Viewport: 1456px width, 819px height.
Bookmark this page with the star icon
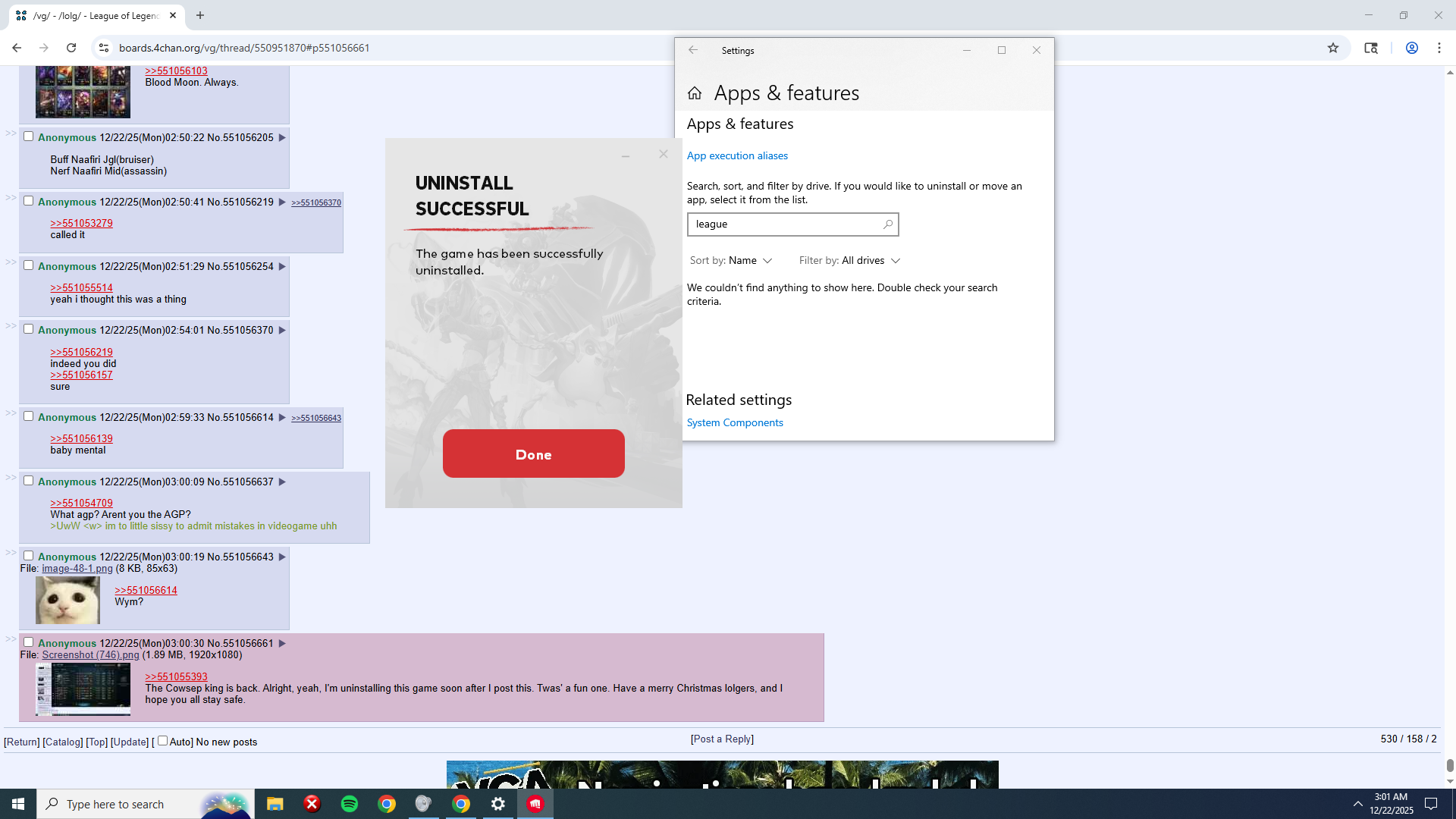(1333, 48)
